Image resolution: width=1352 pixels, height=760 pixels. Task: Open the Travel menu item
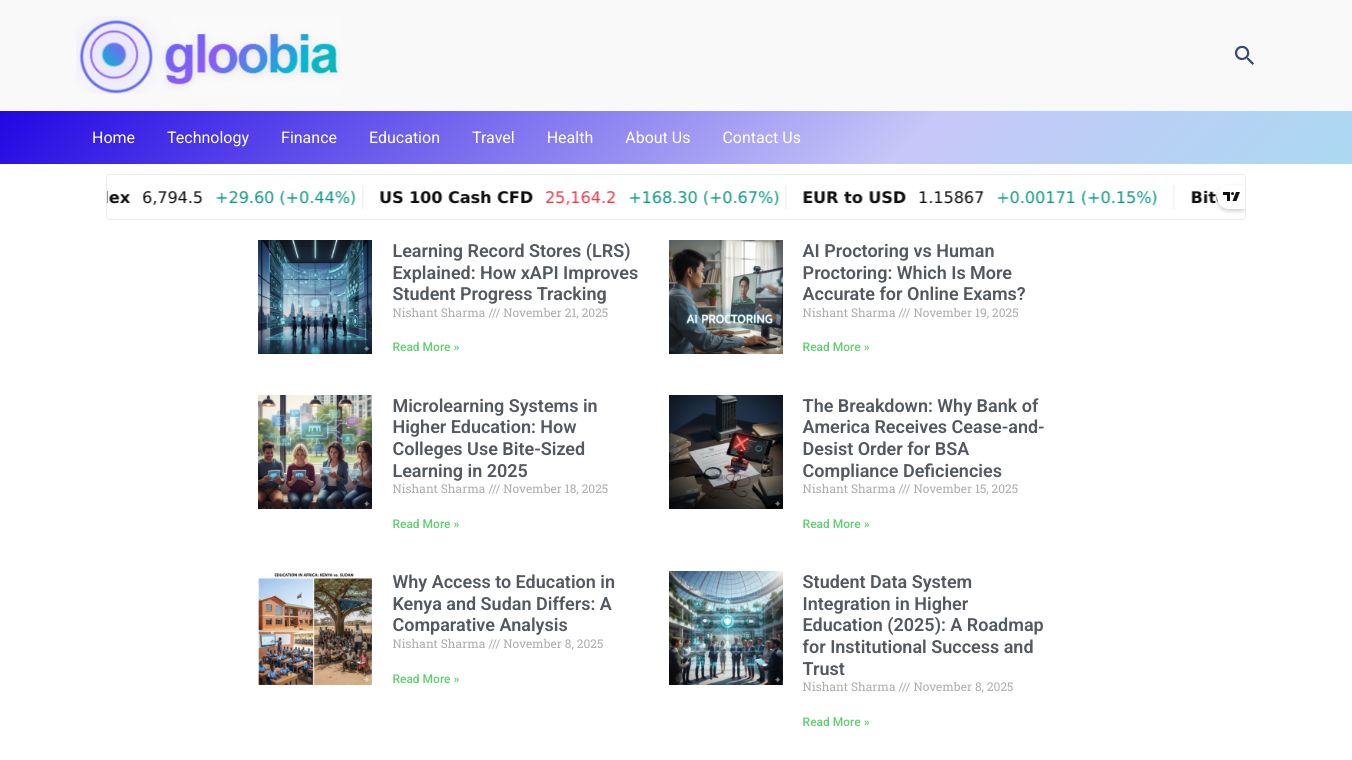point(493,138)
